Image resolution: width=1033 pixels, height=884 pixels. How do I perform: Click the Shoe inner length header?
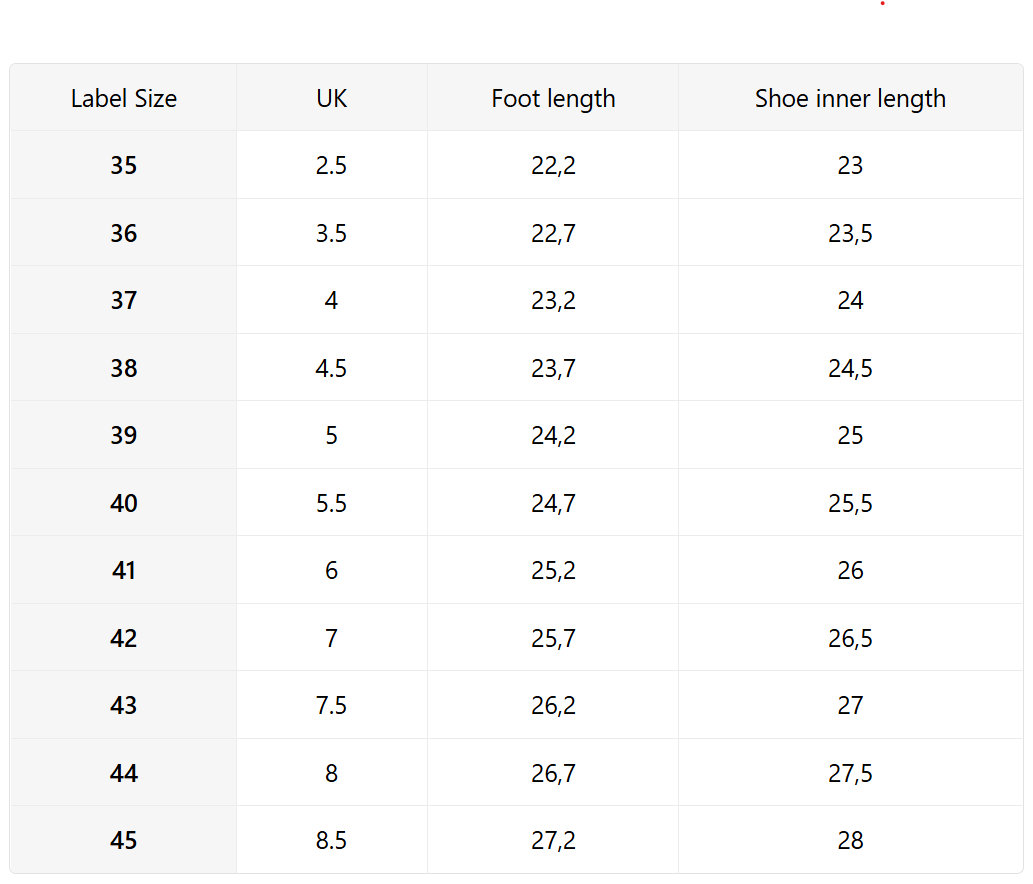pyautogui.click(x=850, y=99)
